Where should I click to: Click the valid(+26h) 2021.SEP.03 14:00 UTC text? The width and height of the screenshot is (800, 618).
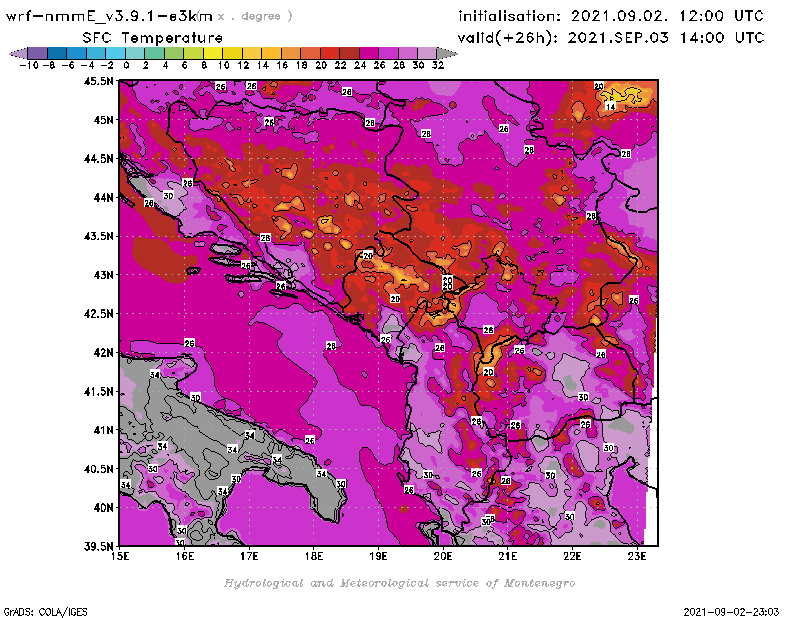pos(611,38)
